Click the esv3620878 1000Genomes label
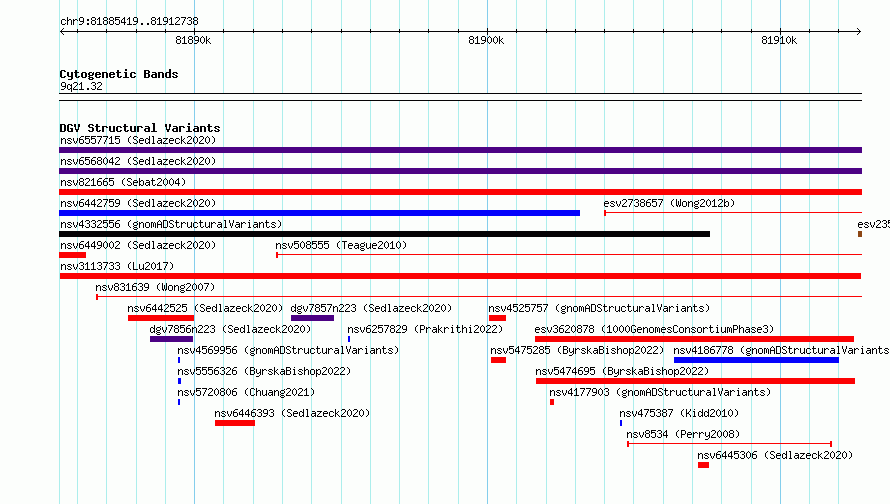 (x=654, y=329)
